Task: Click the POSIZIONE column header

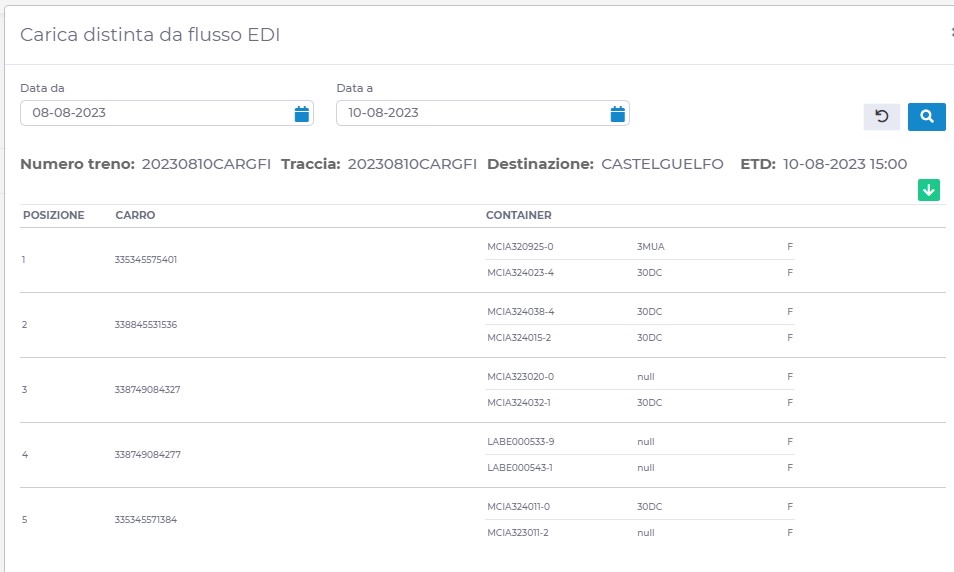Action: 54,215
